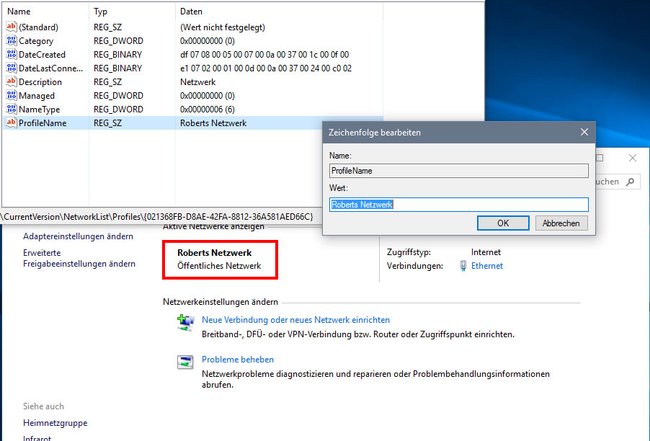Click '(Wert nicht festgelegt)' data cell

223,27
